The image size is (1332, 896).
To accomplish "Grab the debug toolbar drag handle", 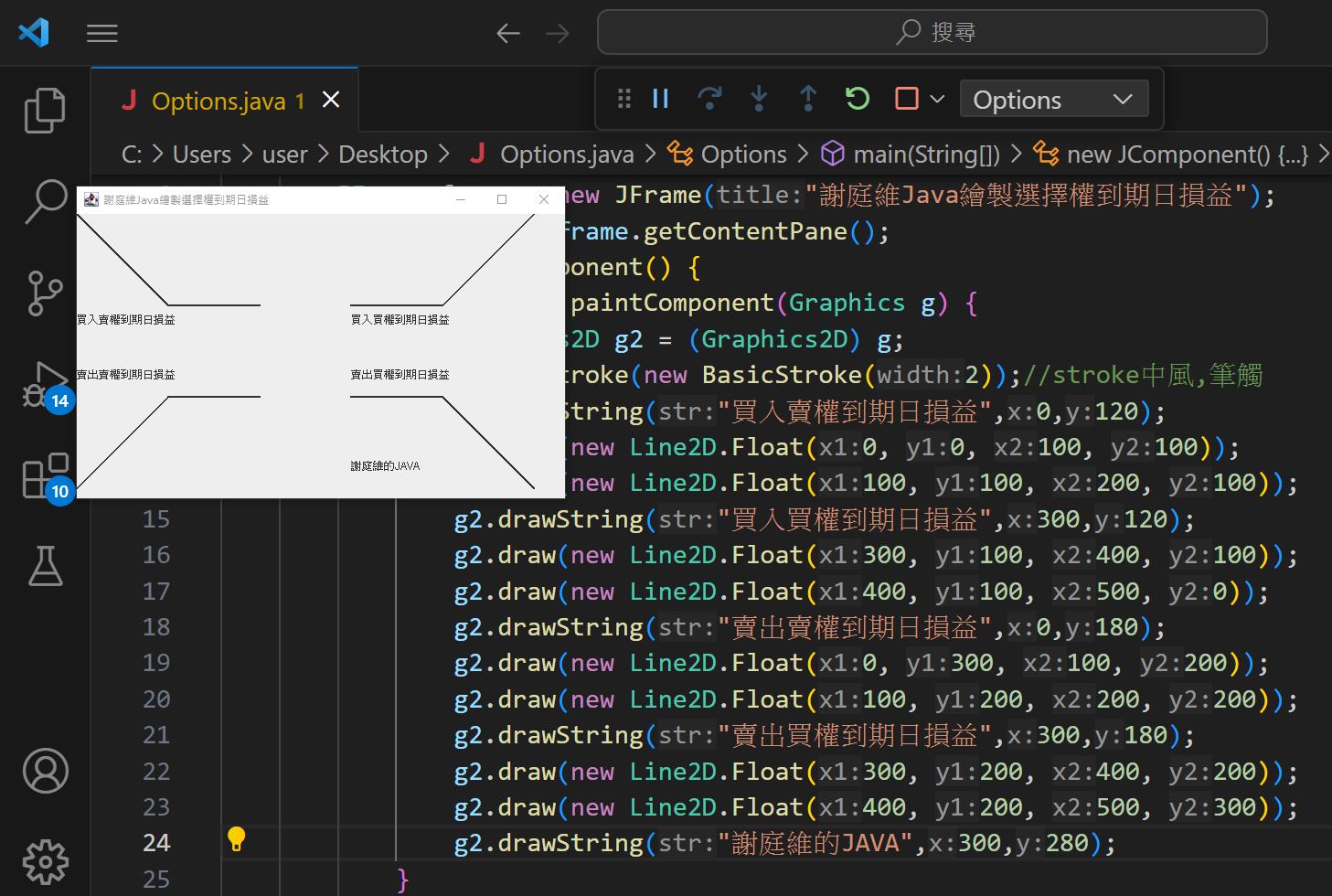I will point(624,99).
